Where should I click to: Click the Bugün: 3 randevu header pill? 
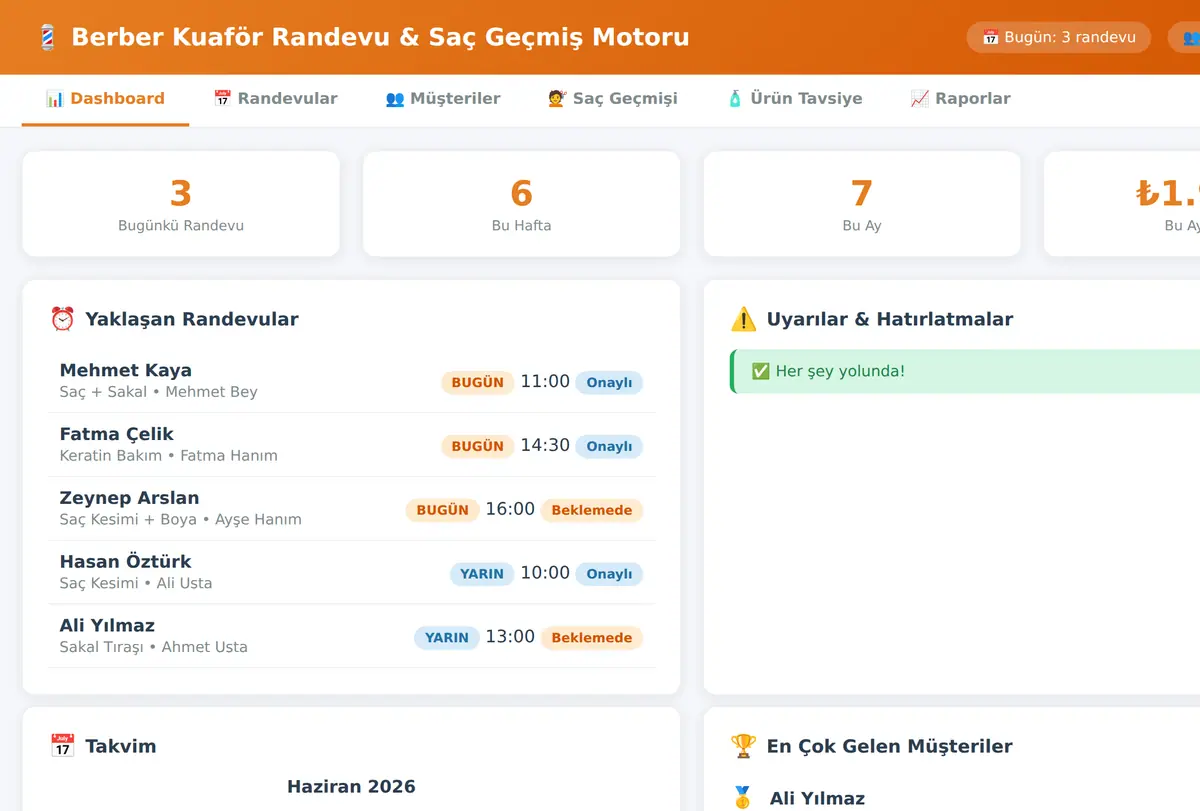tap(1059, 37)
